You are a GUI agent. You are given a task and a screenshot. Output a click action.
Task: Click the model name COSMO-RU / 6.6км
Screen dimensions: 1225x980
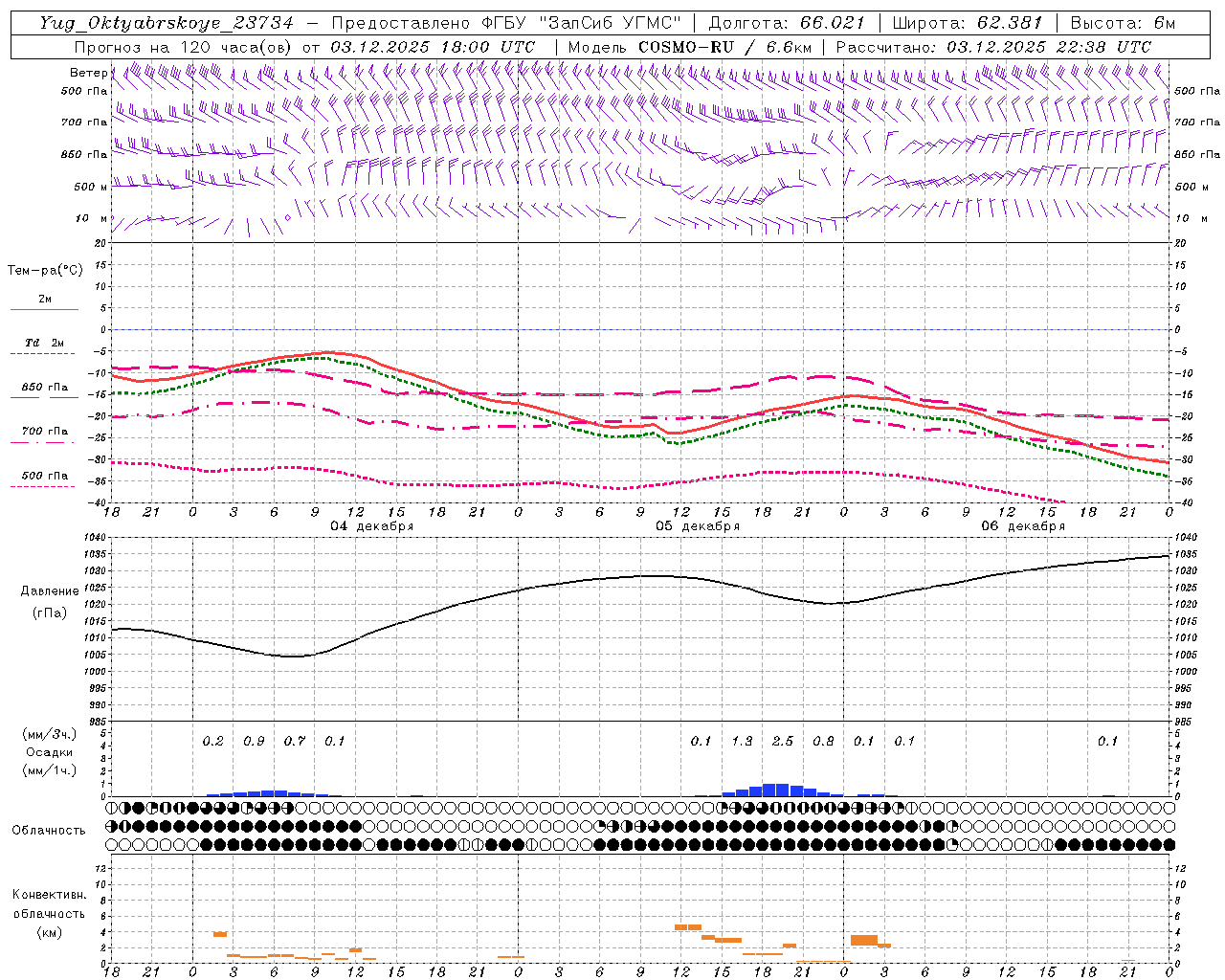pos(725,47)
